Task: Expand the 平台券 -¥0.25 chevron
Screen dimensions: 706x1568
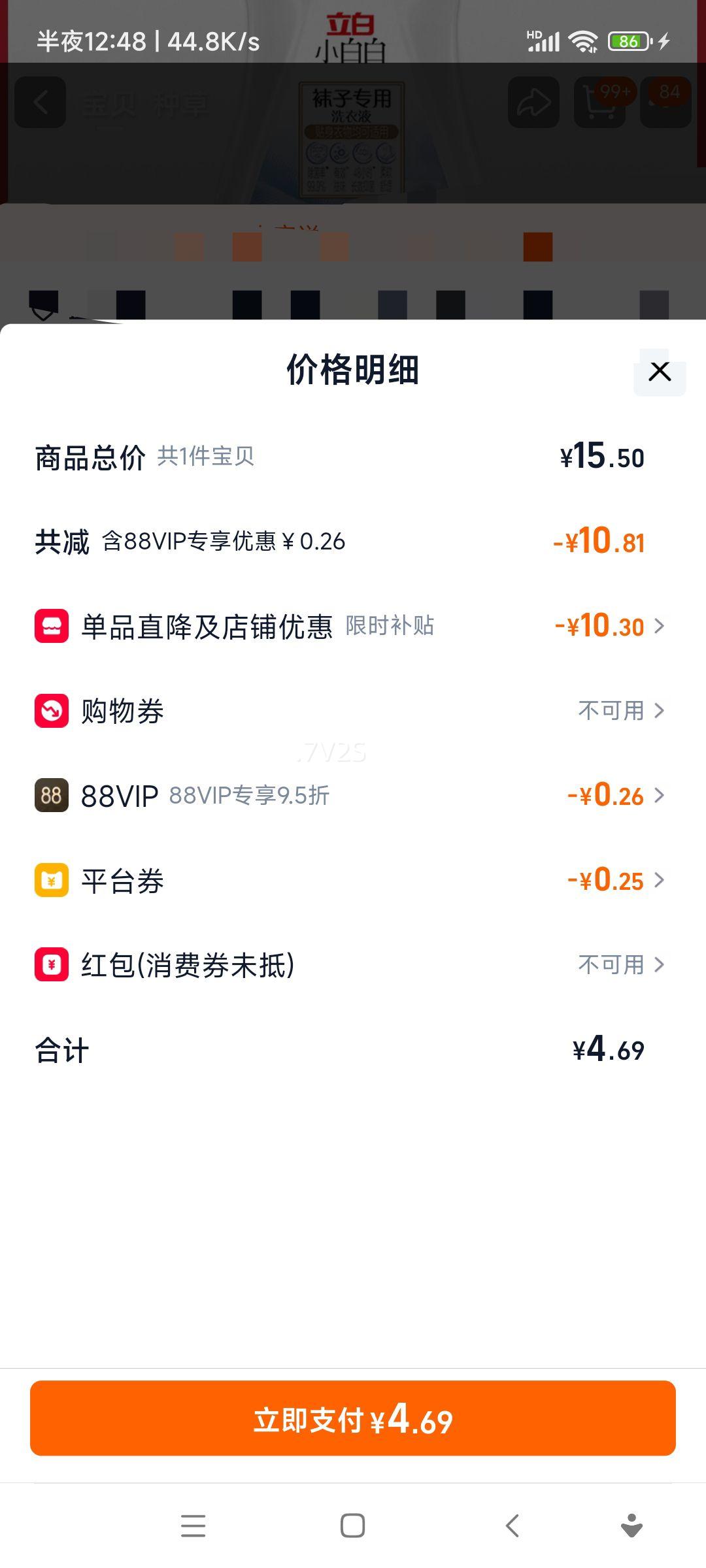Action: 660,880
